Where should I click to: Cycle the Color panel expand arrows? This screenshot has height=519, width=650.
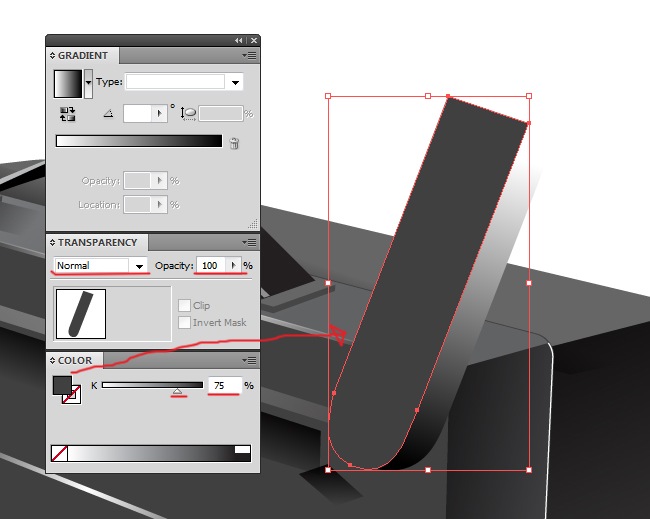52,361
